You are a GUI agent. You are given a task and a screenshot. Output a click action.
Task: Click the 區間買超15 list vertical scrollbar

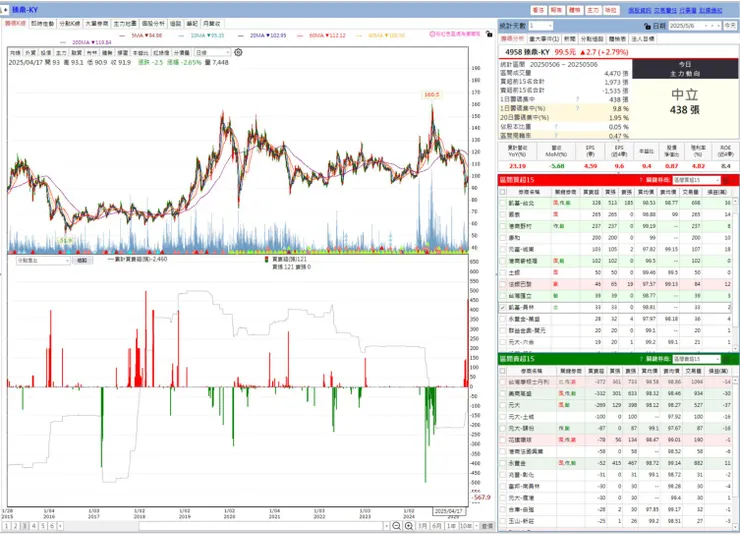pos(735,269)
